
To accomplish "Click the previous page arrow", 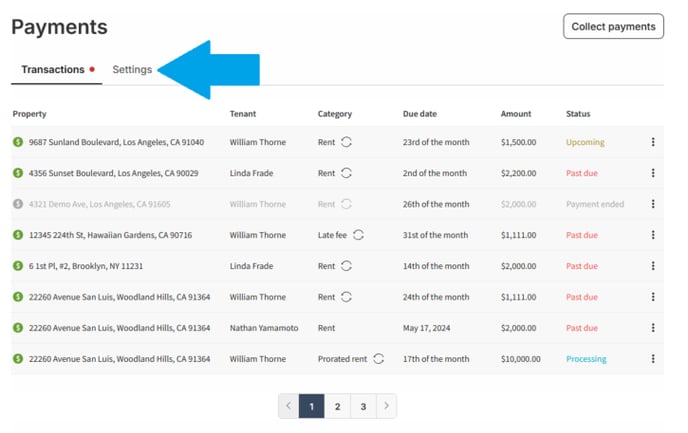I will pos(289,406).
